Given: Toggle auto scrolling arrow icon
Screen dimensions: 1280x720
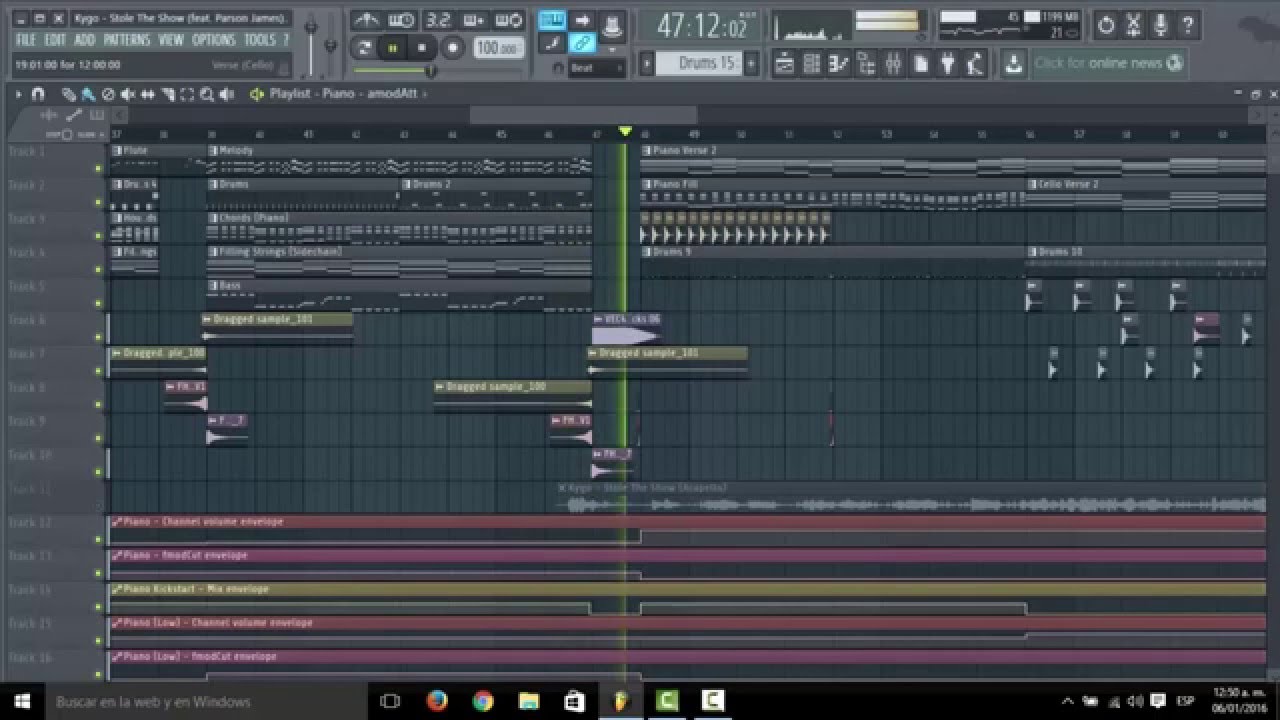Looking at the screenshot, I should tap(582, 20).
